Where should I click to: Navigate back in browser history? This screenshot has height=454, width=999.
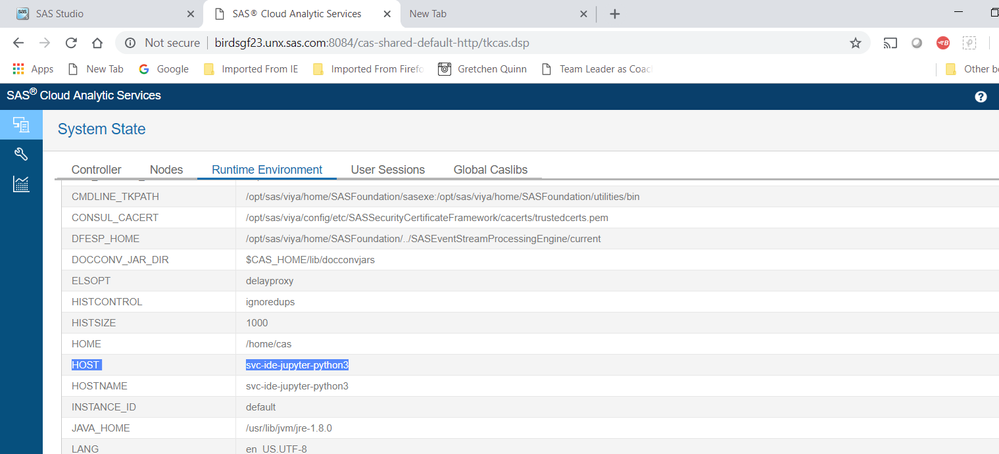[18, 43]
